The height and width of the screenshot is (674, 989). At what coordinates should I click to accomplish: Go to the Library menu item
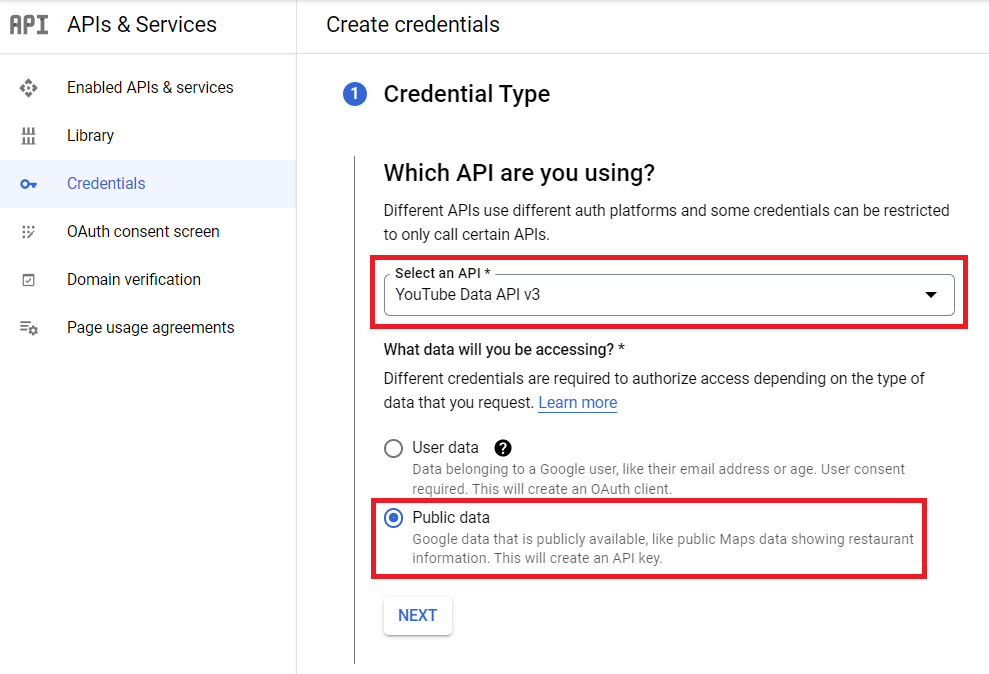[148, 136]
